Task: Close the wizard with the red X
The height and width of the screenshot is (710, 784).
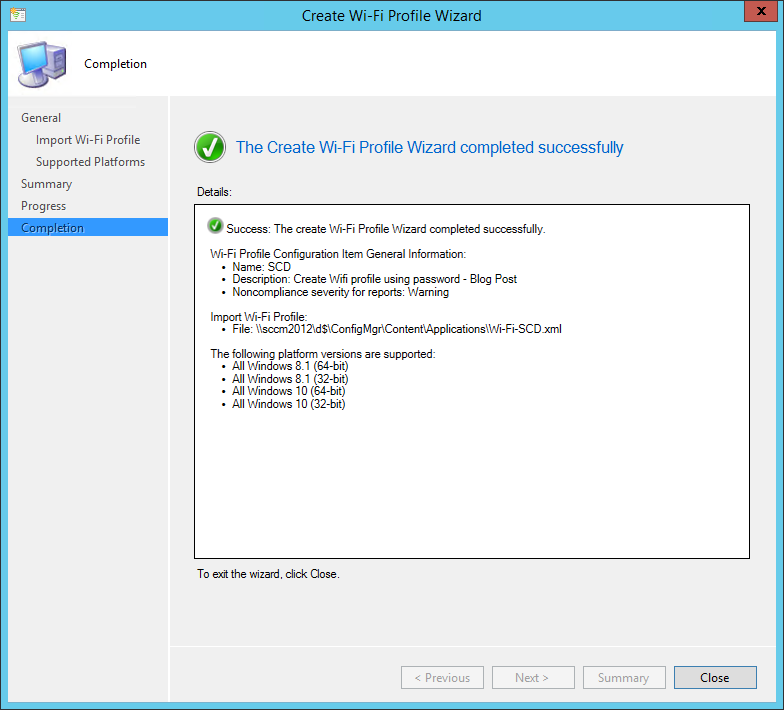Action: point(760,11)
